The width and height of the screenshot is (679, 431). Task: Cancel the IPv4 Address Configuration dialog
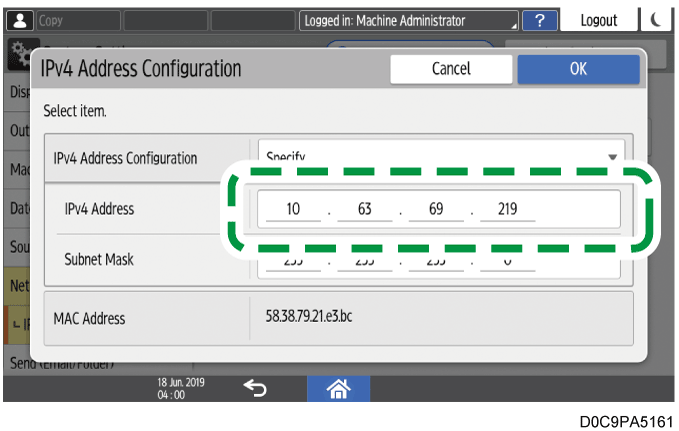coord(450,69)
